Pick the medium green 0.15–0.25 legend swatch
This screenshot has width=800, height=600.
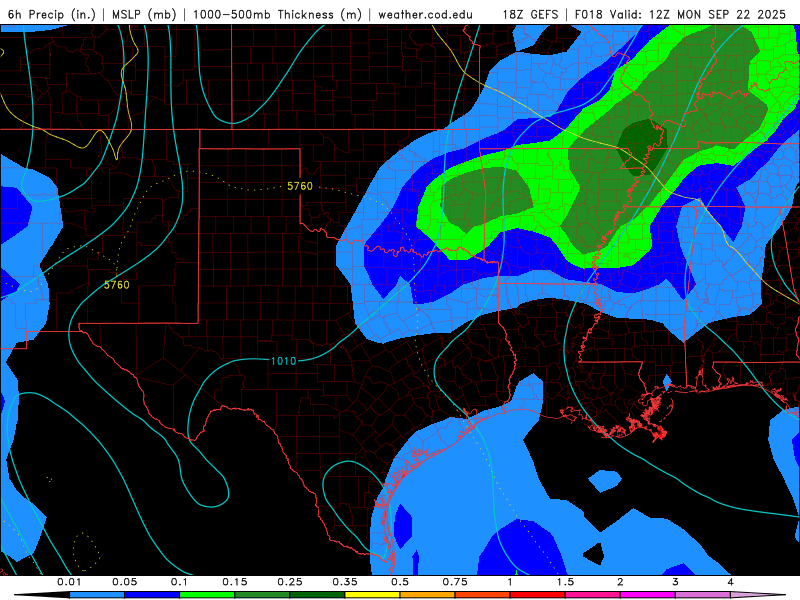click(262, 595)
